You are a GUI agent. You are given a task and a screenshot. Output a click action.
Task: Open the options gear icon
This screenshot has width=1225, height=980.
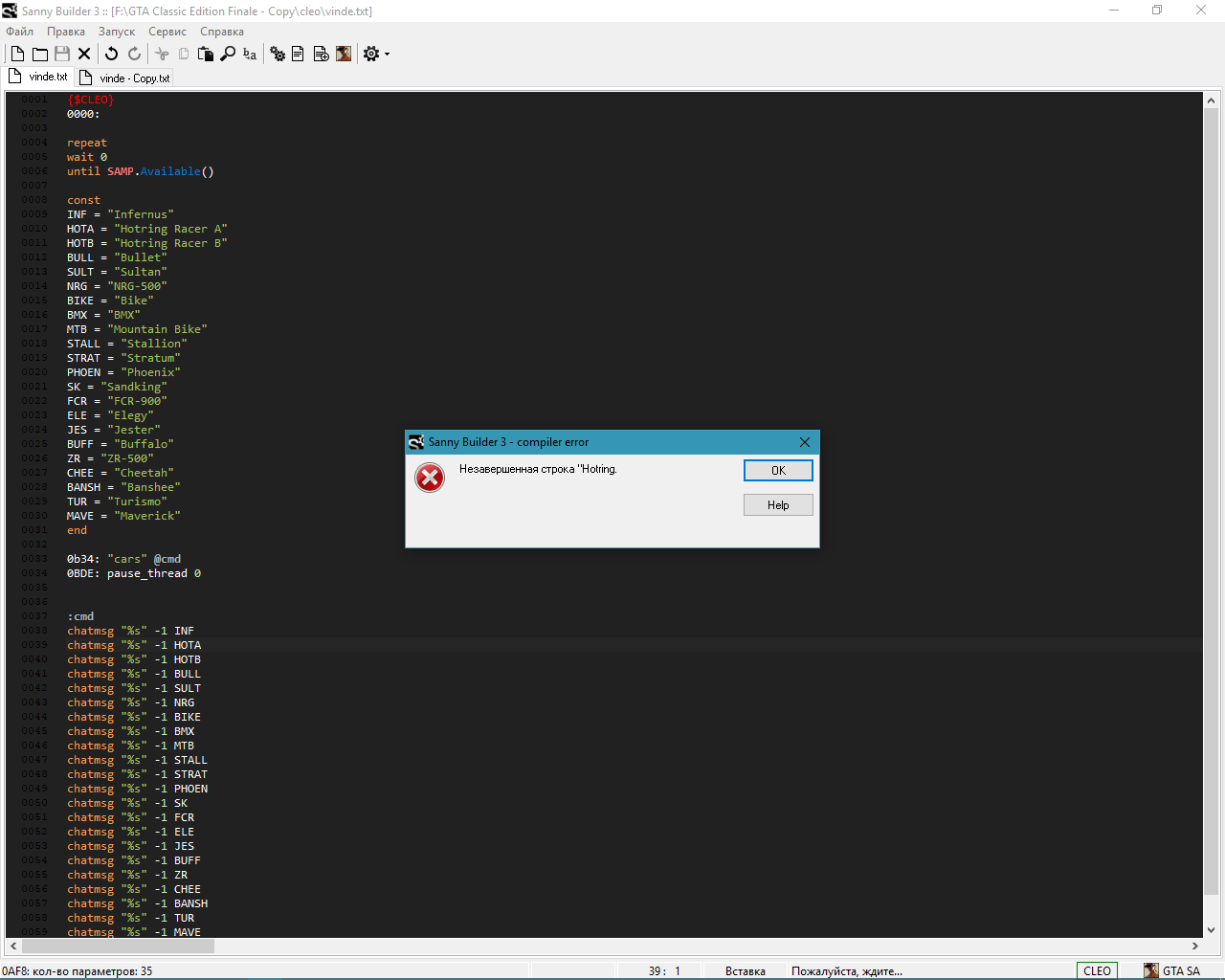click(x=371, y=55)
